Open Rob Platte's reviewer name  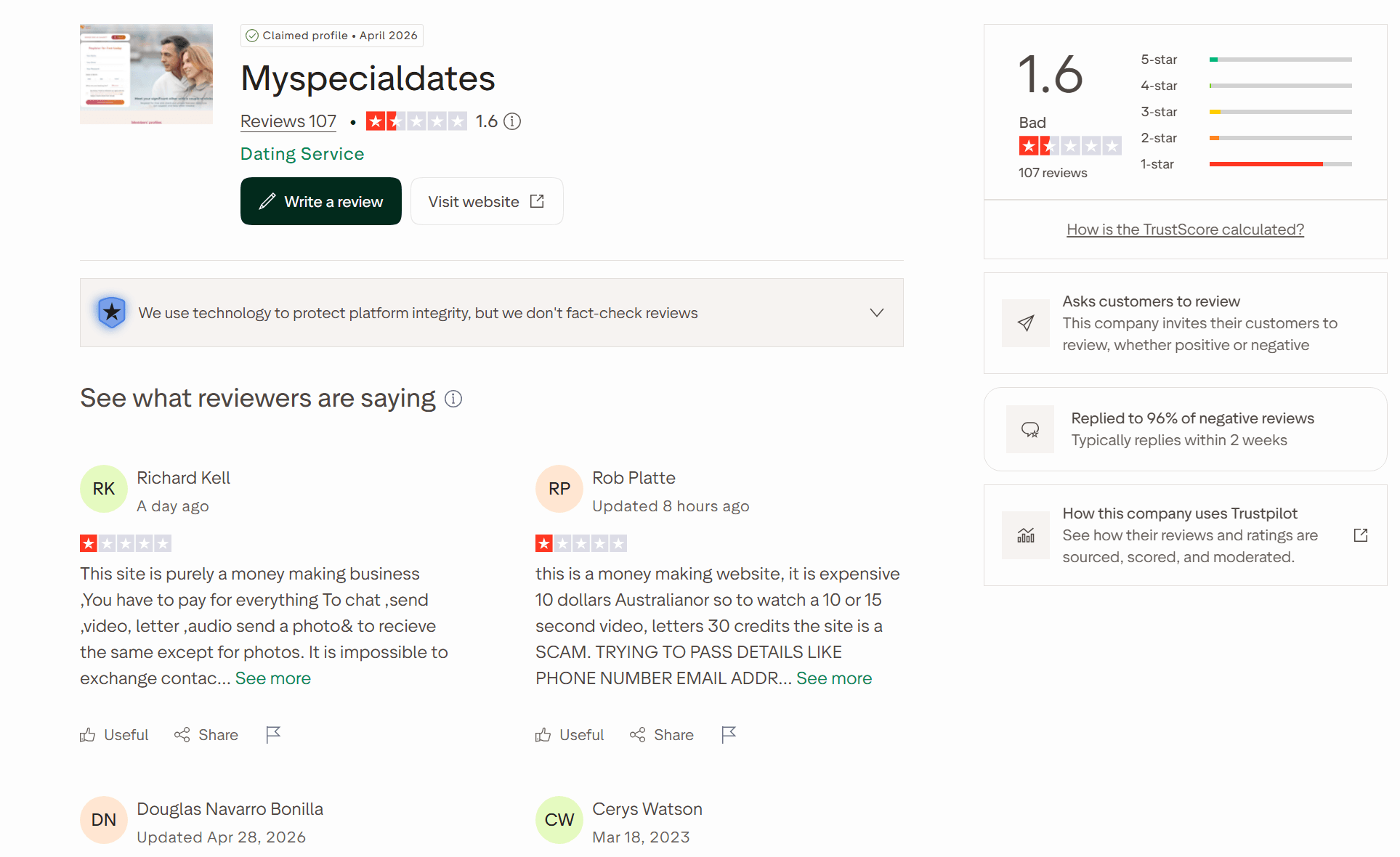coord(634,478)
